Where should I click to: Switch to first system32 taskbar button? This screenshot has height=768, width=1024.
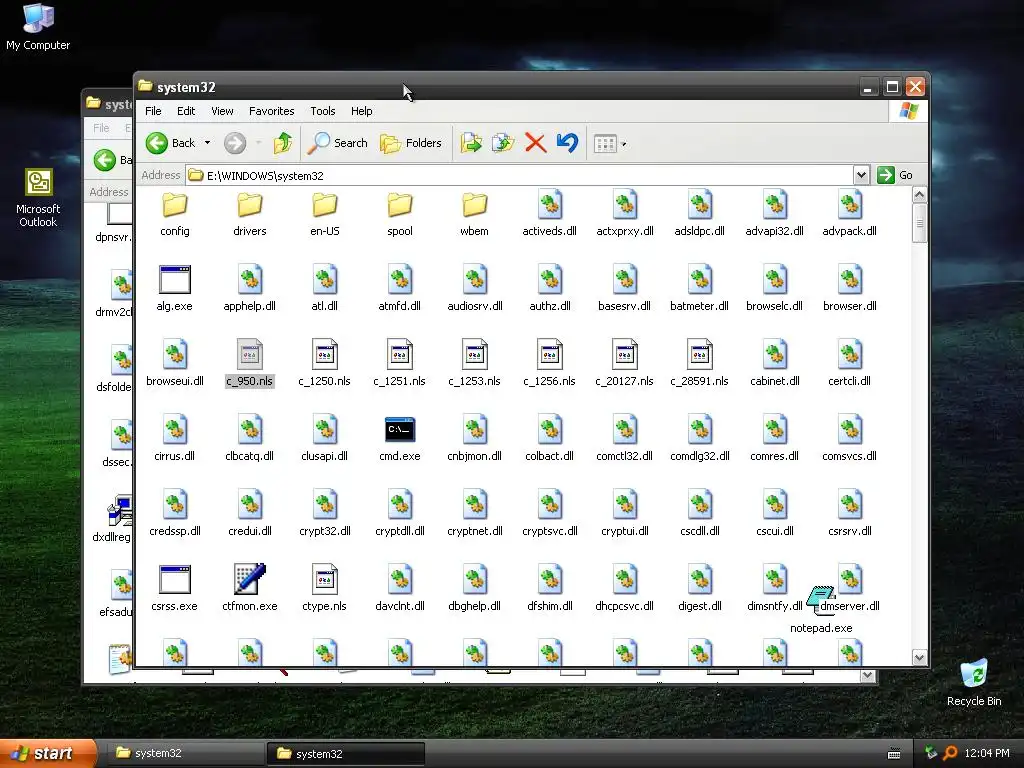click(x=184, y=754)
